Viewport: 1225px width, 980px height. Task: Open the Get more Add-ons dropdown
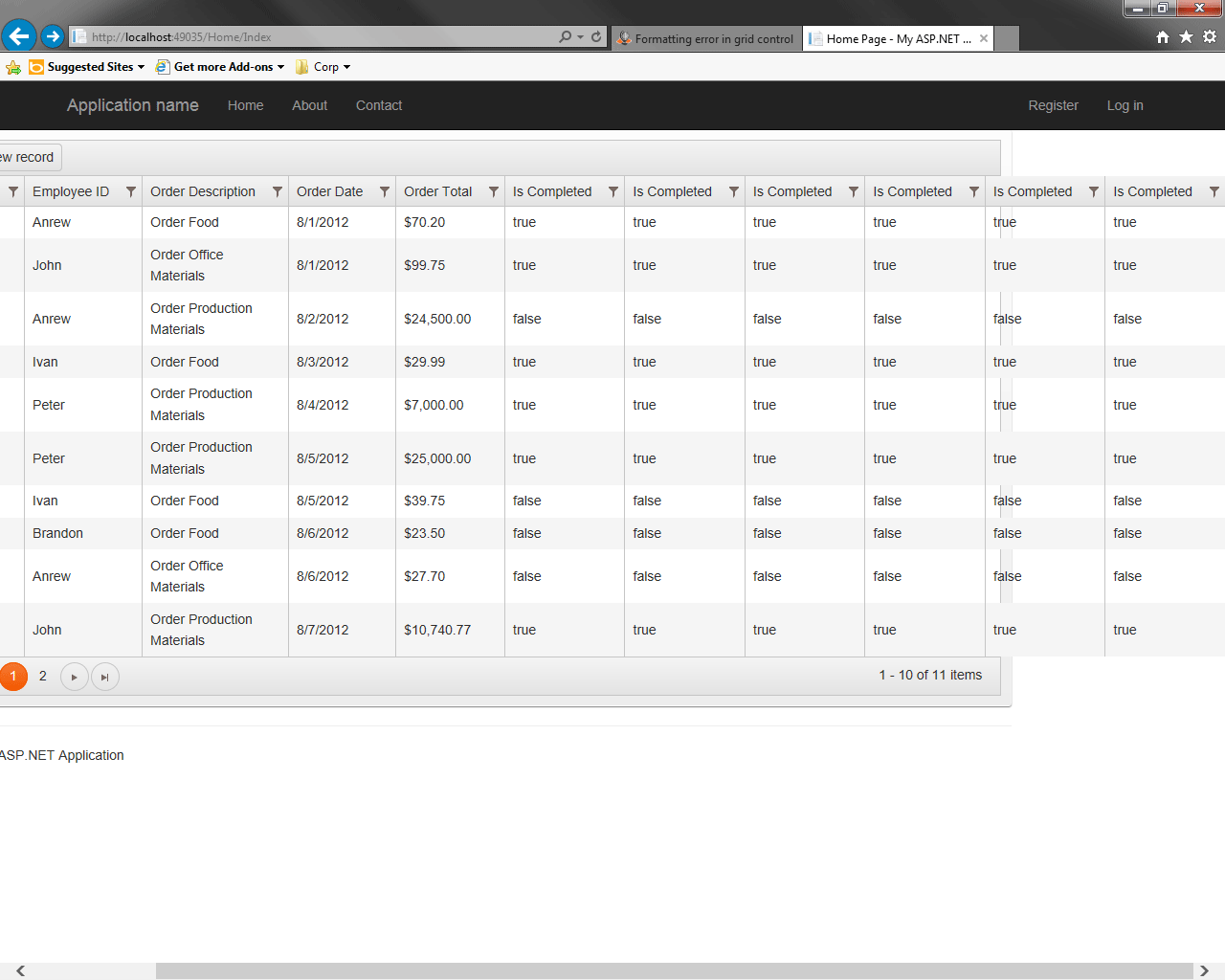tap(220, 67)
